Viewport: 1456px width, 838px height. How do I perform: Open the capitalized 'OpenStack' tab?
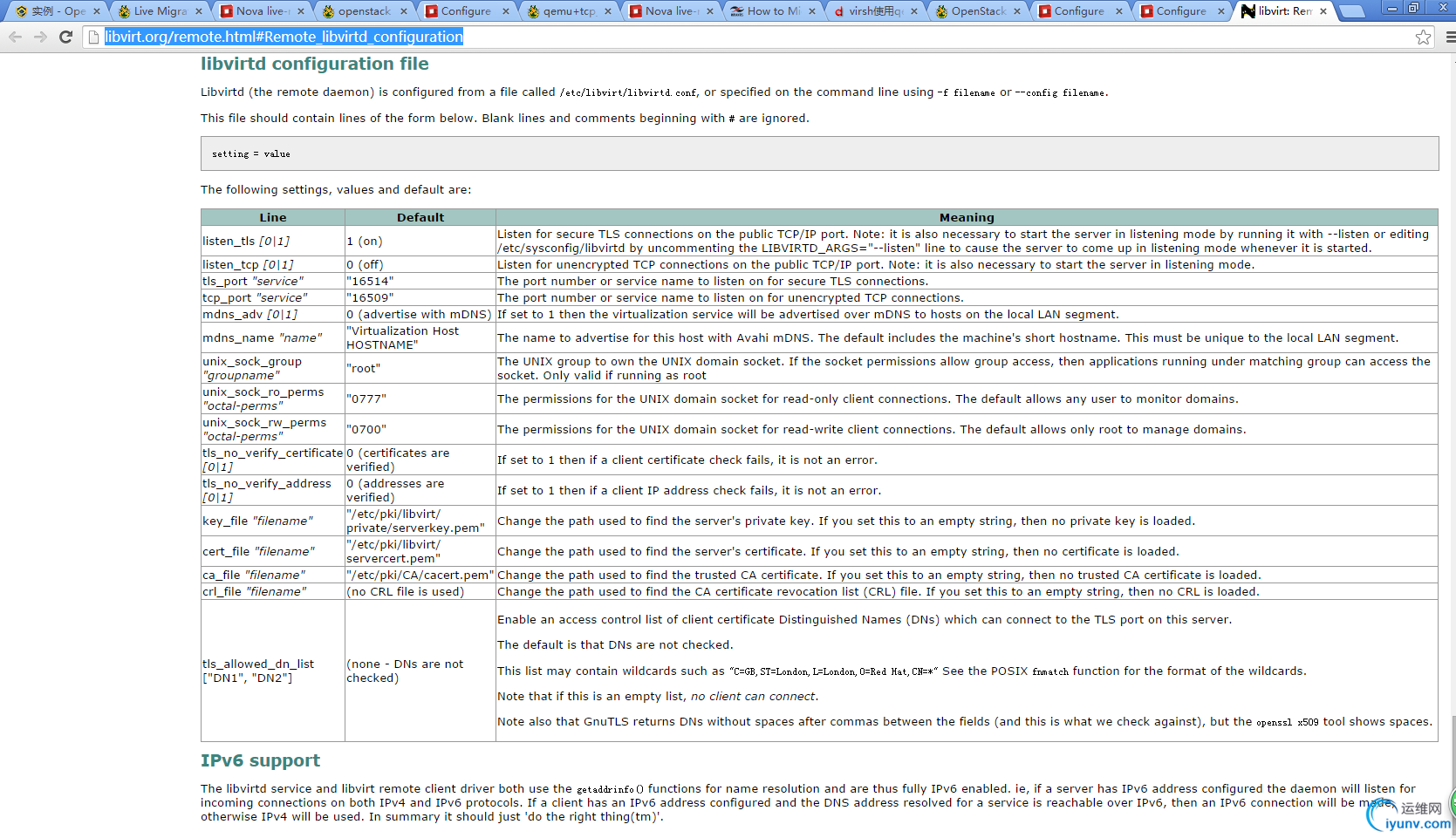[978, 11]
